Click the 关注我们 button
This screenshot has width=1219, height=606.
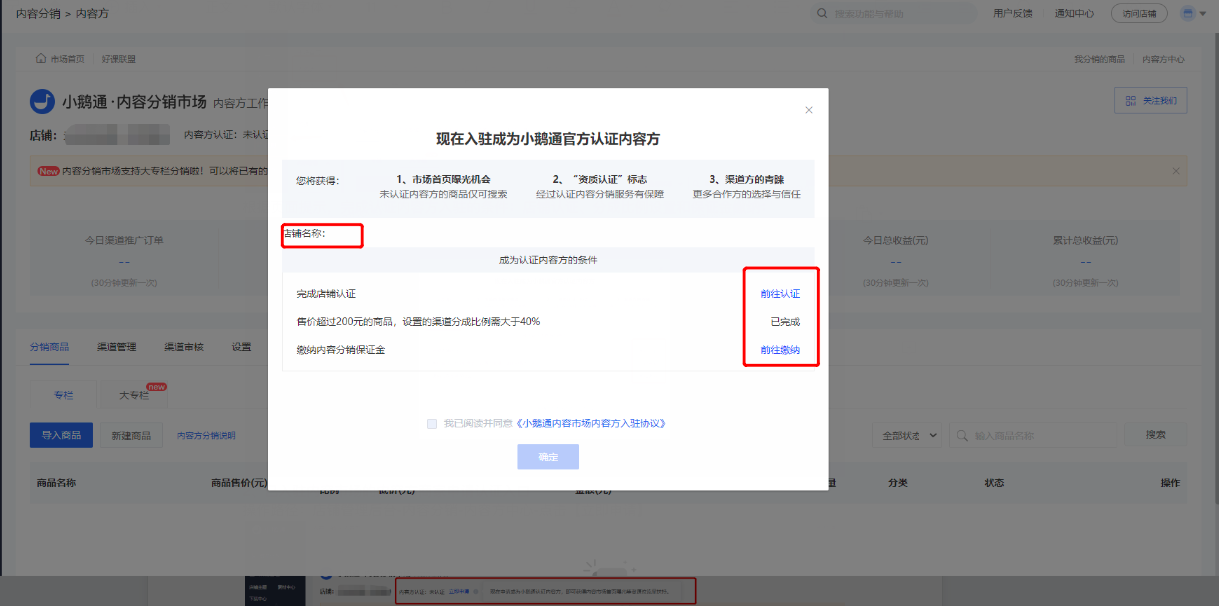(1150, 100)
